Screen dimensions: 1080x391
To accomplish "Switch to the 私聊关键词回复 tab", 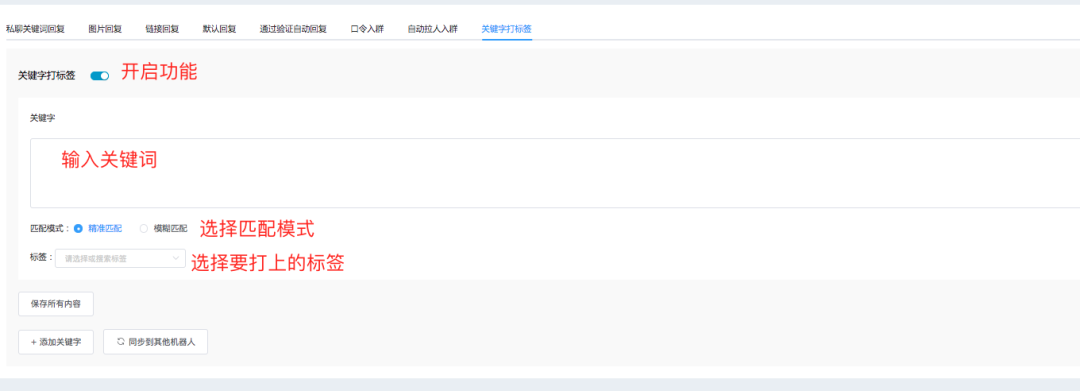I will click(35, 29).
